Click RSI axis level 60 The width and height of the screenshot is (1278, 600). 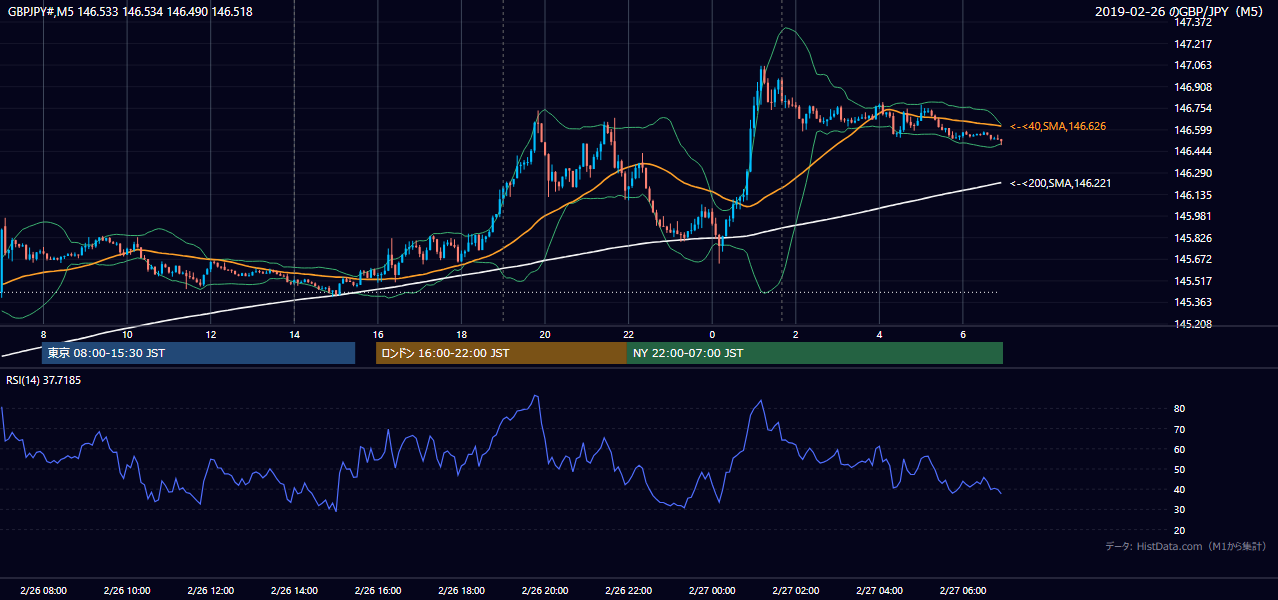pyautogui.click(x=1180, y=449)
